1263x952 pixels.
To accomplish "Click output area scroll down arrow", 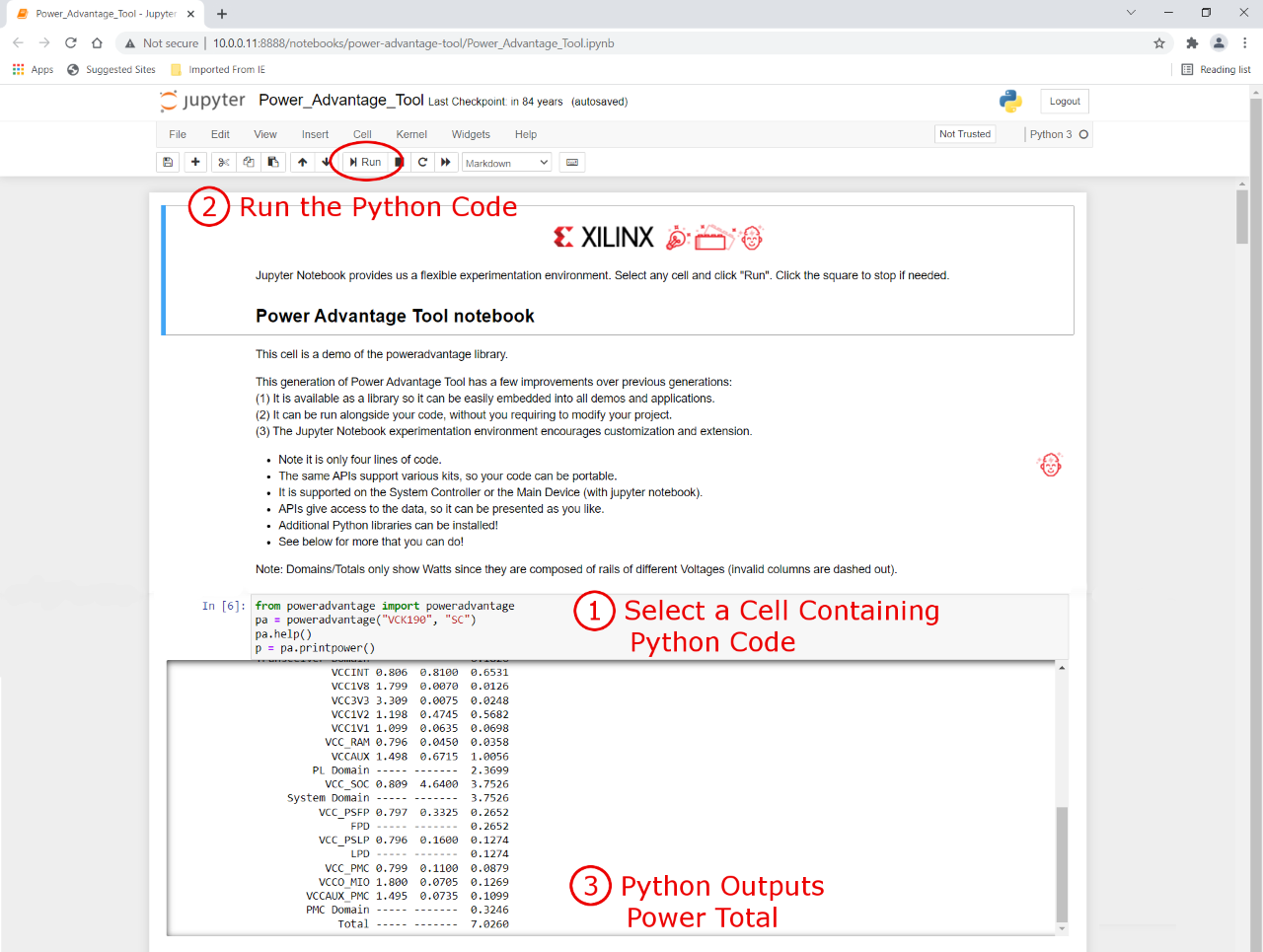I will 1062,928.
